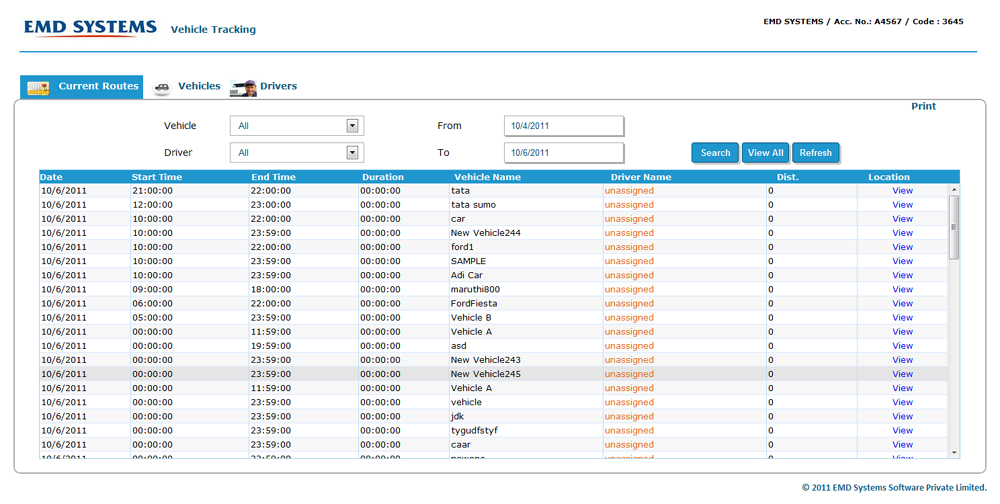The image size is (1000, 504).
Task: Sort by Vehicle Name column header
Action: coord(487,177)
